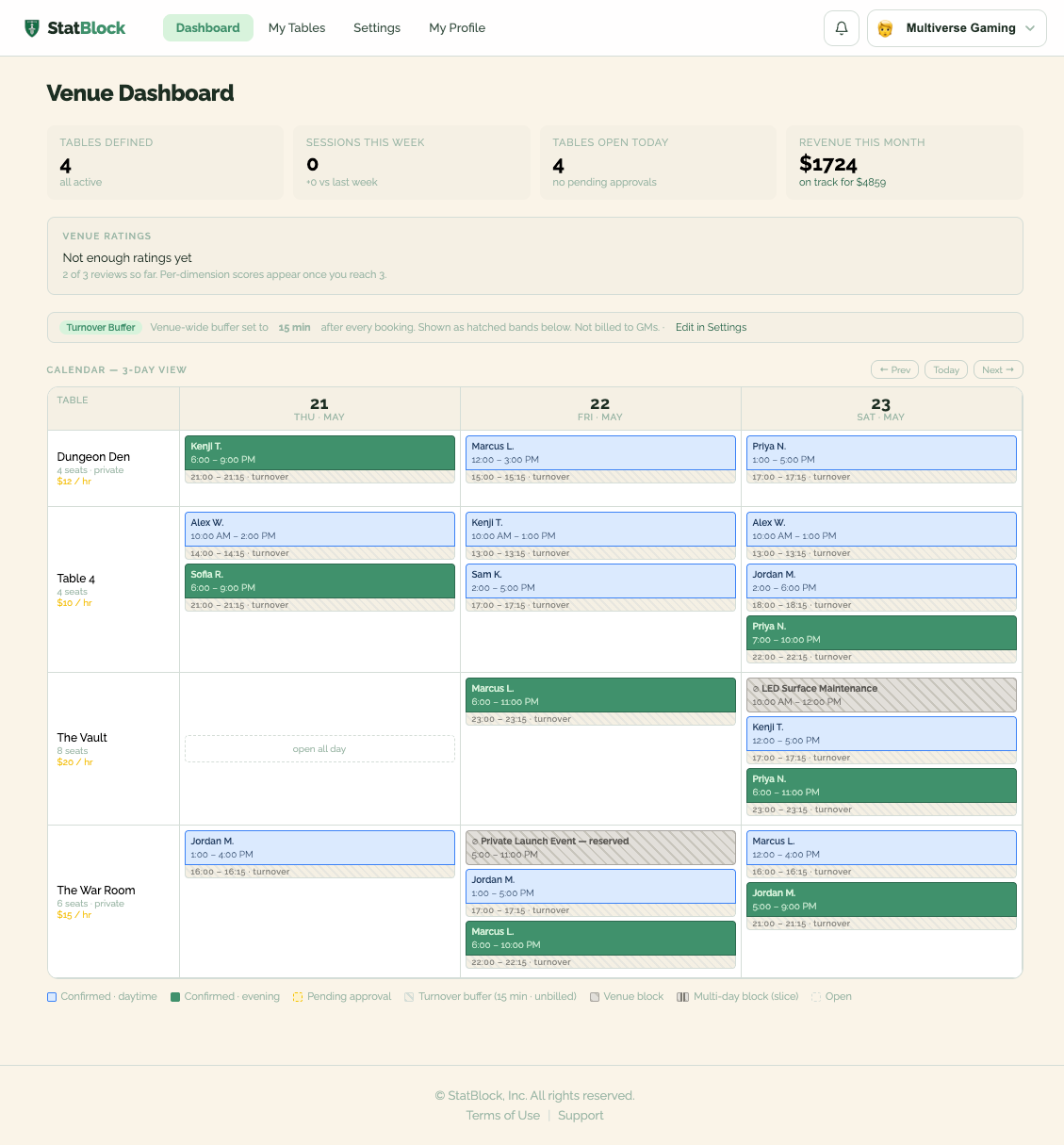Click the Open legend icon

pyautogui.click(x=816, y=996)
